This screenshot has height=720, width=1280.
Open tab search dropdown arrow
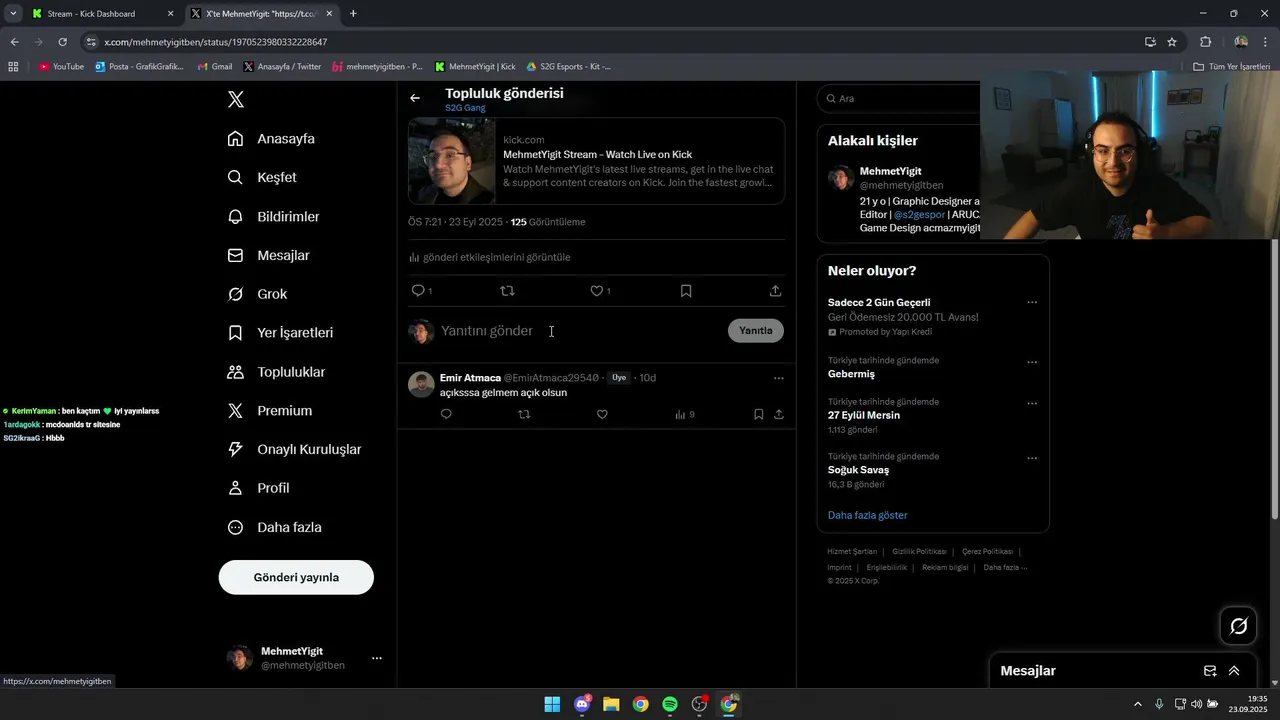13,14
